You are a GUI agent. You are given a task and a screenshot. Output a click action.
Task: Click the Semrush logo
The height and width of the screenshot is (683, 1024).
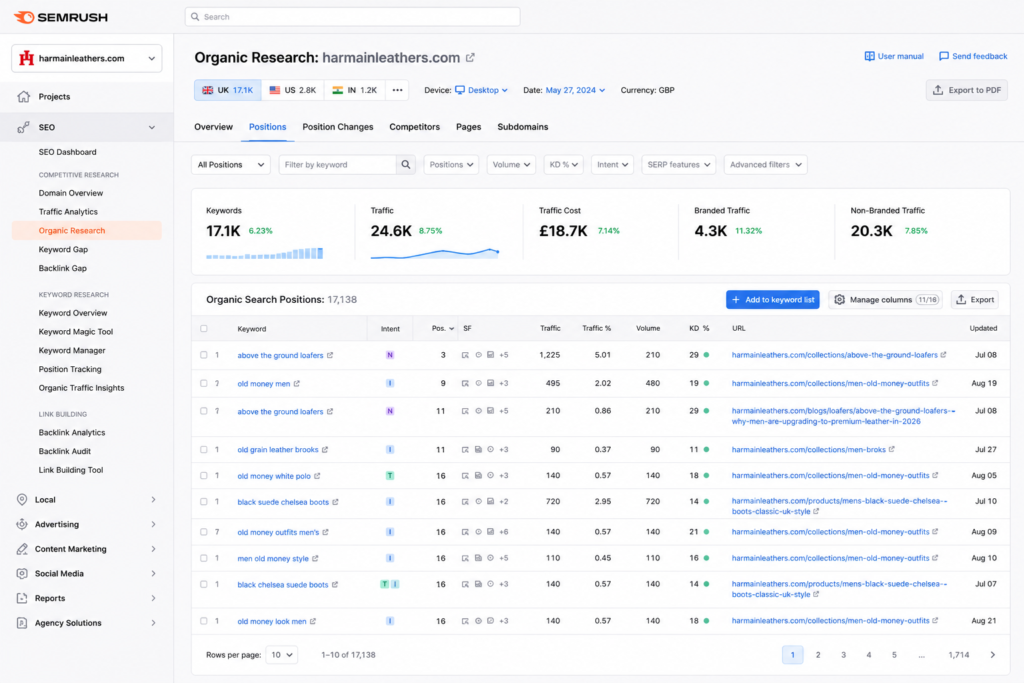(61, 17)
